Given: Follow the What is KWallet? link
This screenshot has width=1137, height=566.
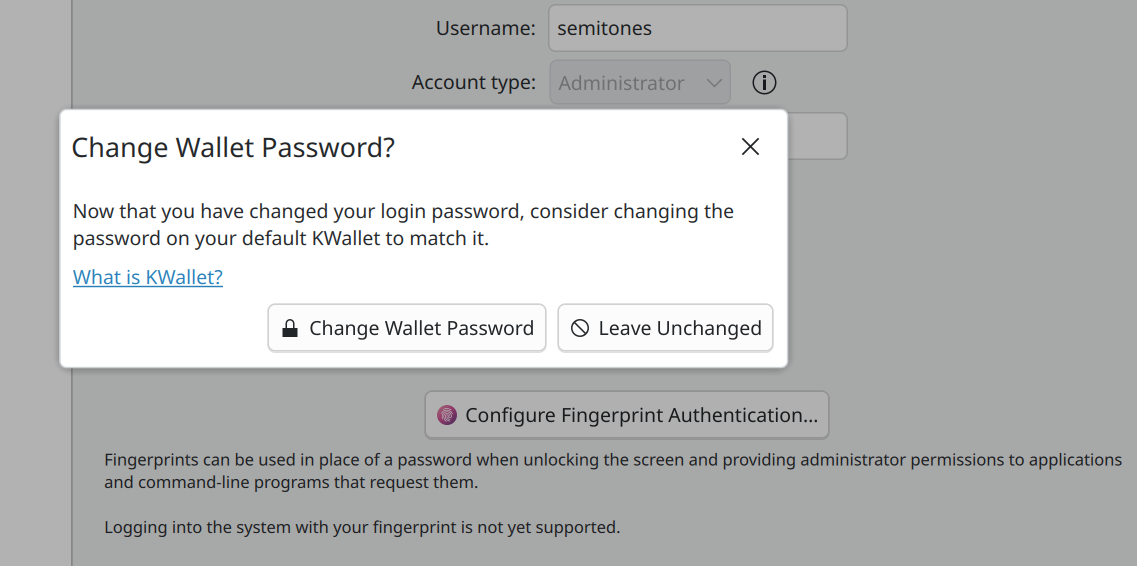Looking at the screenshot, I should tap(148, 277).
